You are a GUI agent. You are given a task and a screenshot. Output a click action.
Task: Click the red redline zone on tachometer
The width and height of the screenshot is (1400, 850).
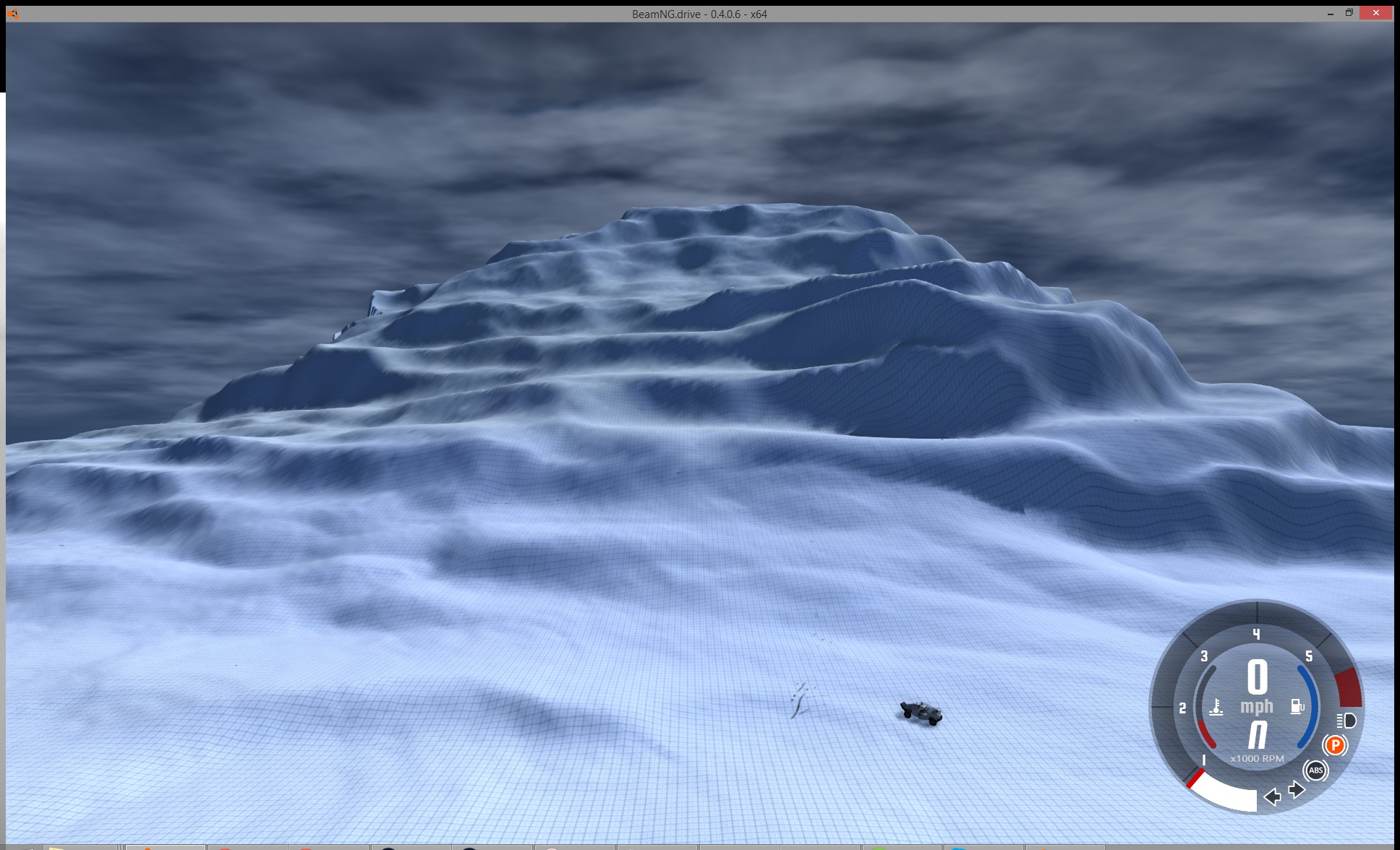point(1349,687)
